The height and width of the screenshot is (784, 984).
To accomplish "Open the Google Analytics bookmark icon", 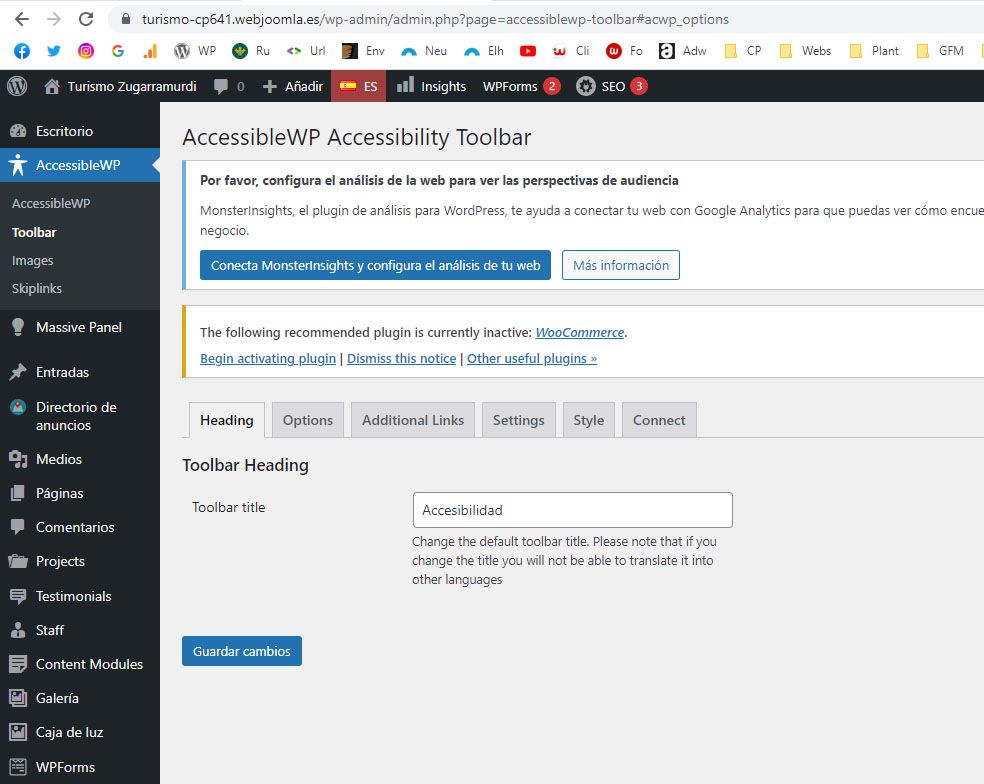I will click(x=150, y=51).
